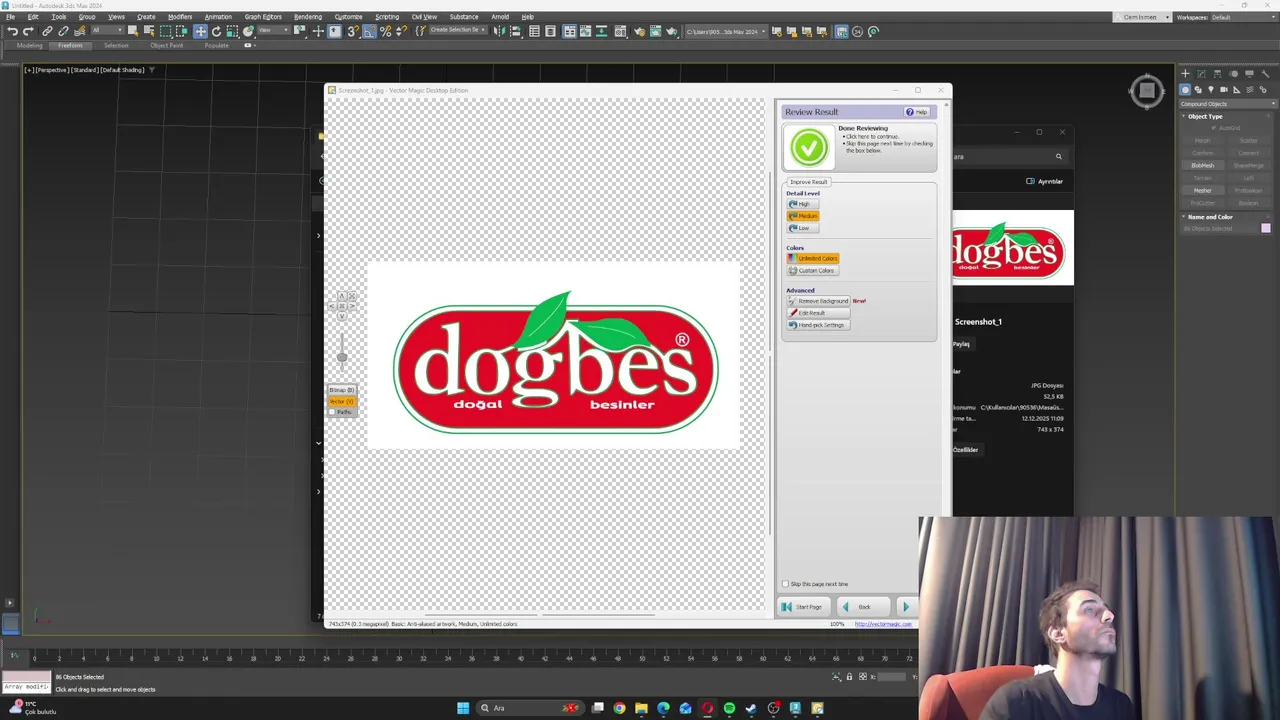
Task: Open Spotify from the taskbar
Action: (729, 708)
